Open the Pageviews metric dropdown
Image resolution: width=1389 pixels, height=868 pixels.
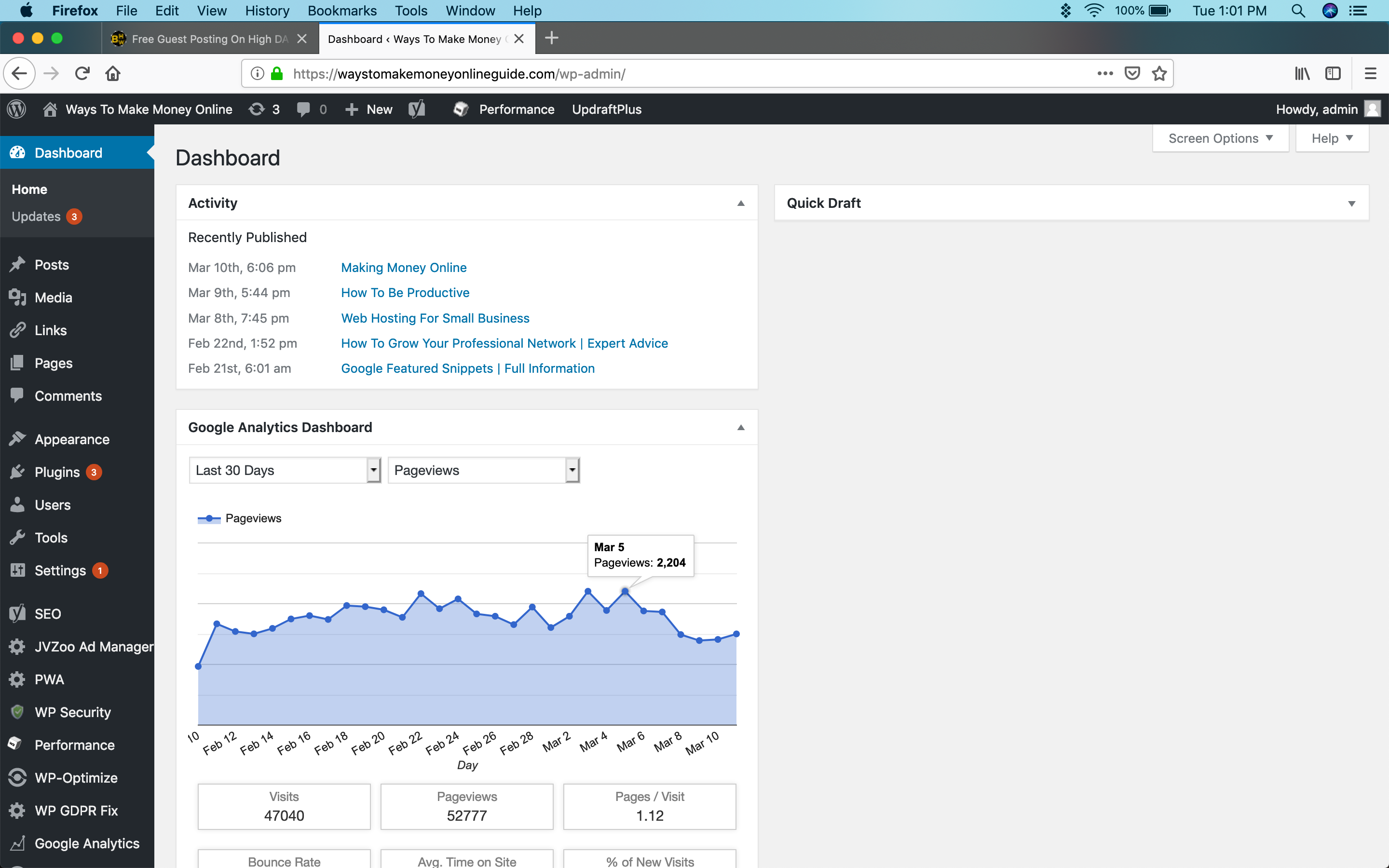[x=484, y=470]
